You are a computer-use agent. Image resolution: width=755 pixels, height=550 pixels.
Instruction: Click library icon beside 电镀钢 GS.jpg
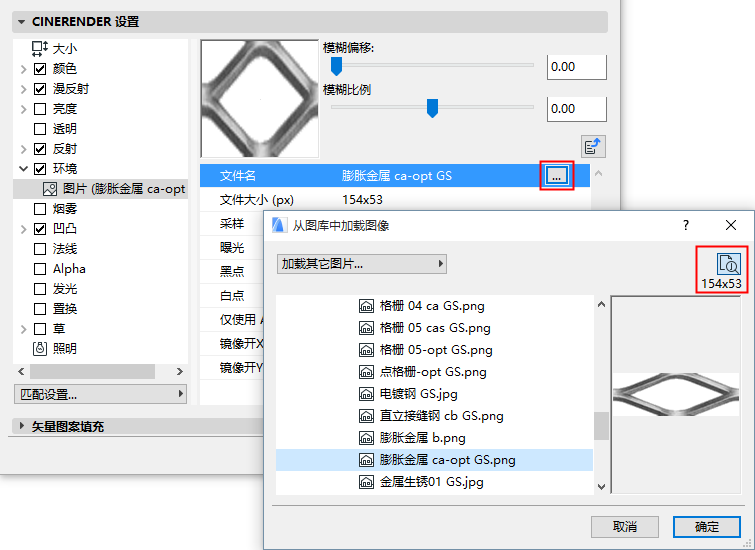coord(366,394)
